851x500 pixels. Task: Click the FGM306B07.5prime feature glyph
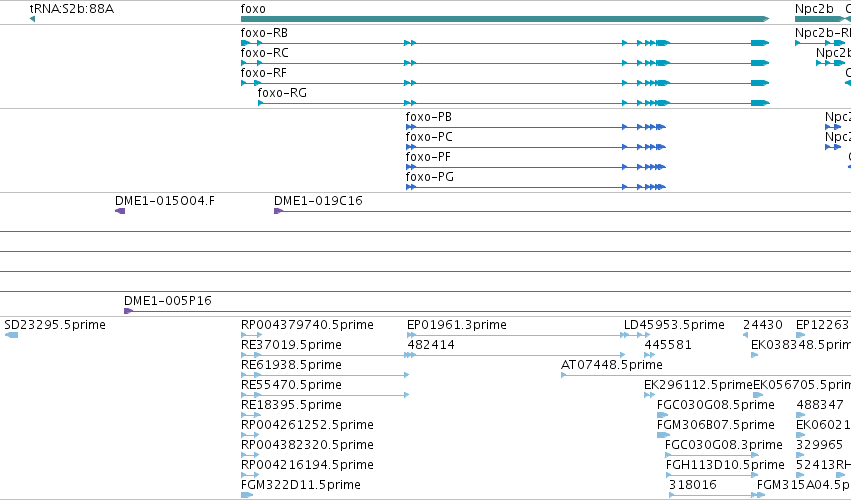(x=663, y=435)
